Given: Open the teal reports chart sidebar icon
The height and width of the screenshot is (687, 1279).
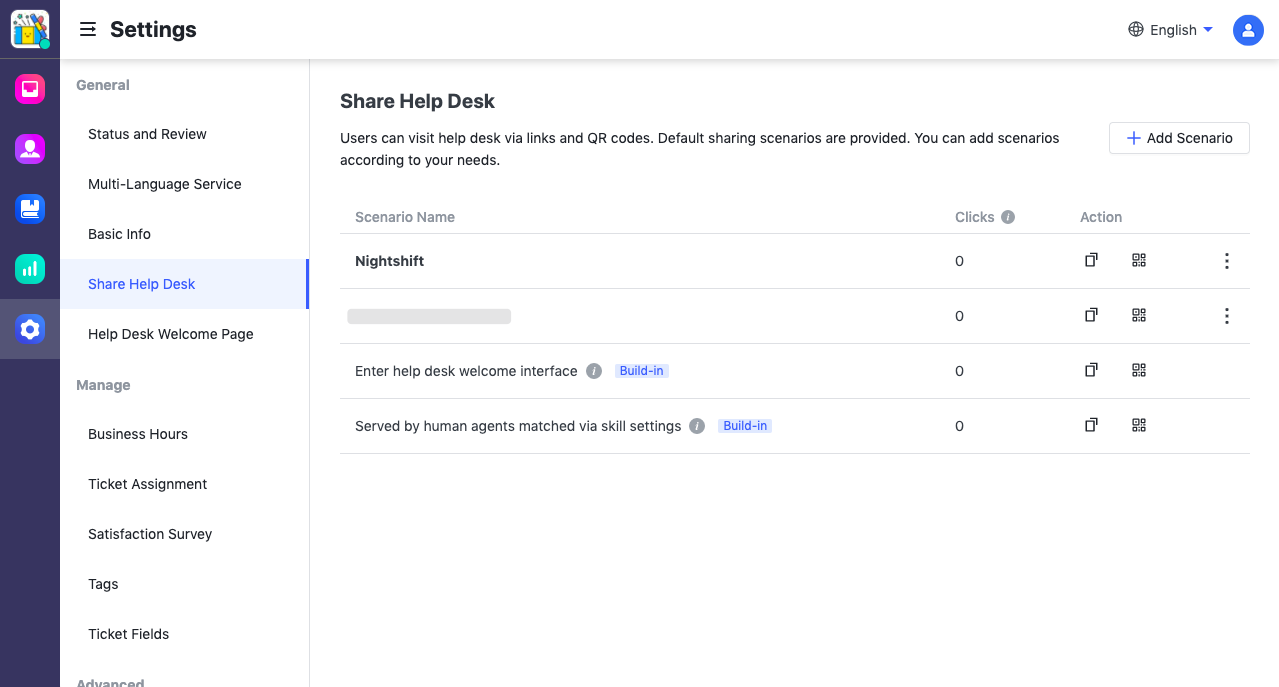Looking at the screenshot, I should (30, 269).
